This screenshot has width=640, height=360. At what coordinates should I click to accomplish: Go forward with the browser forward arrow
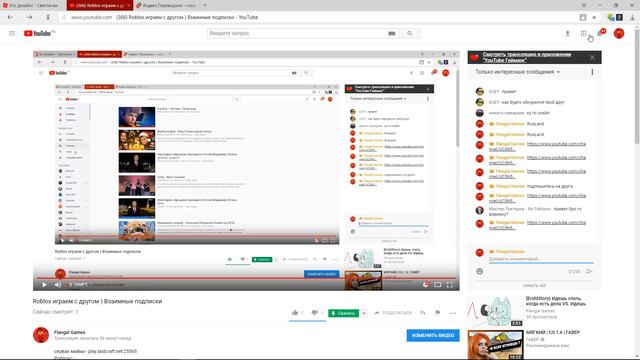coord(29,17)
